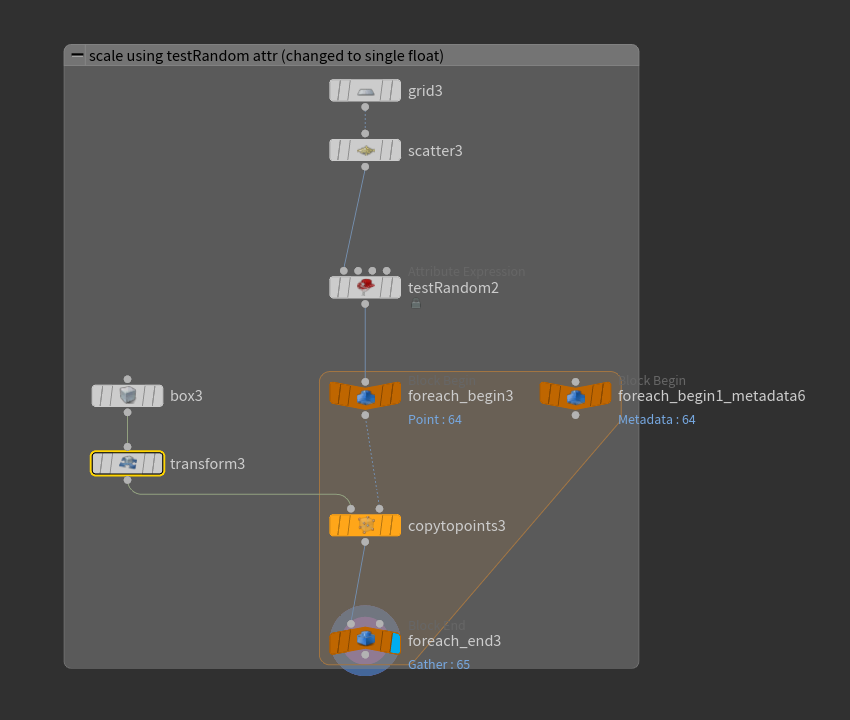Click the foreach_begin3 node name label
Image resolution: width=850 pixels, height=720 pixels.
point(460,396)
